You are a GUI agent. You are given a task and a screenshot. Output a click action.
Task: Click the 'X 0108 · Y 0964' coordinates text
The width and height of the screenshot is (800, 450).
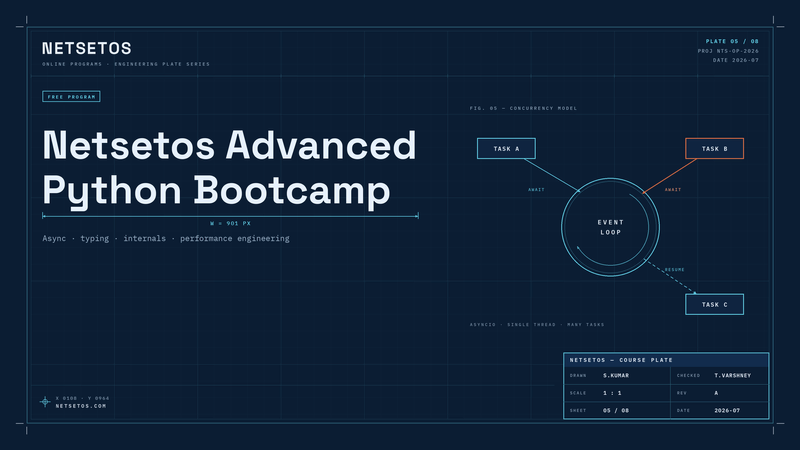tap(83, 398)
